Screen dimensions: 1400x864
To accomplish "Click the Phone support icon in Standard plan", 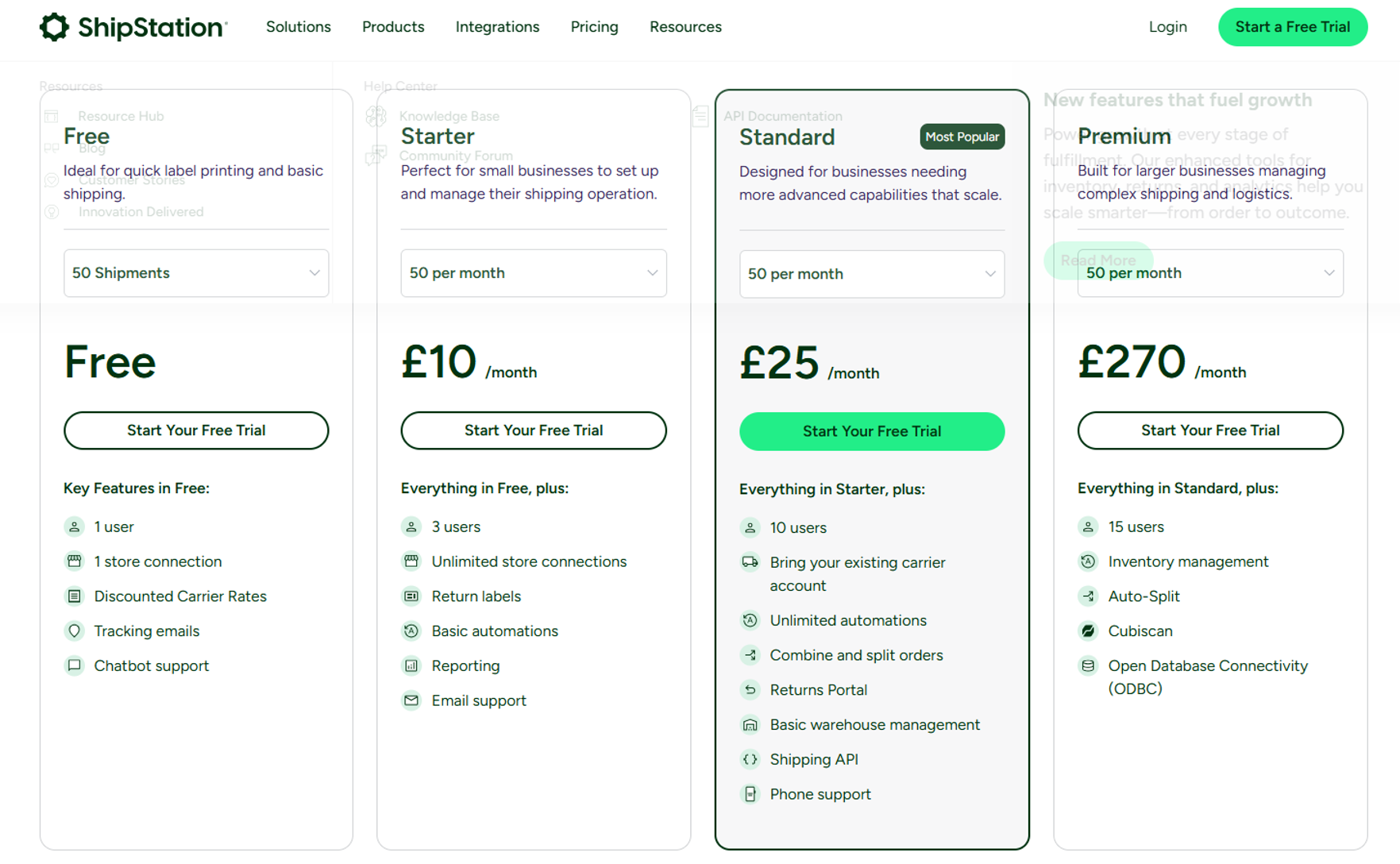I will (750, 793).
